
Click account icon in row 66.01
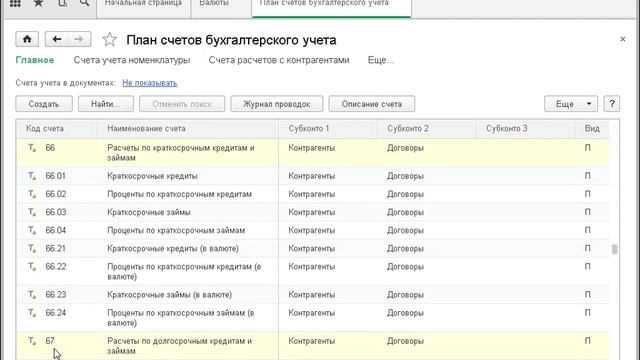coord(32,176)
